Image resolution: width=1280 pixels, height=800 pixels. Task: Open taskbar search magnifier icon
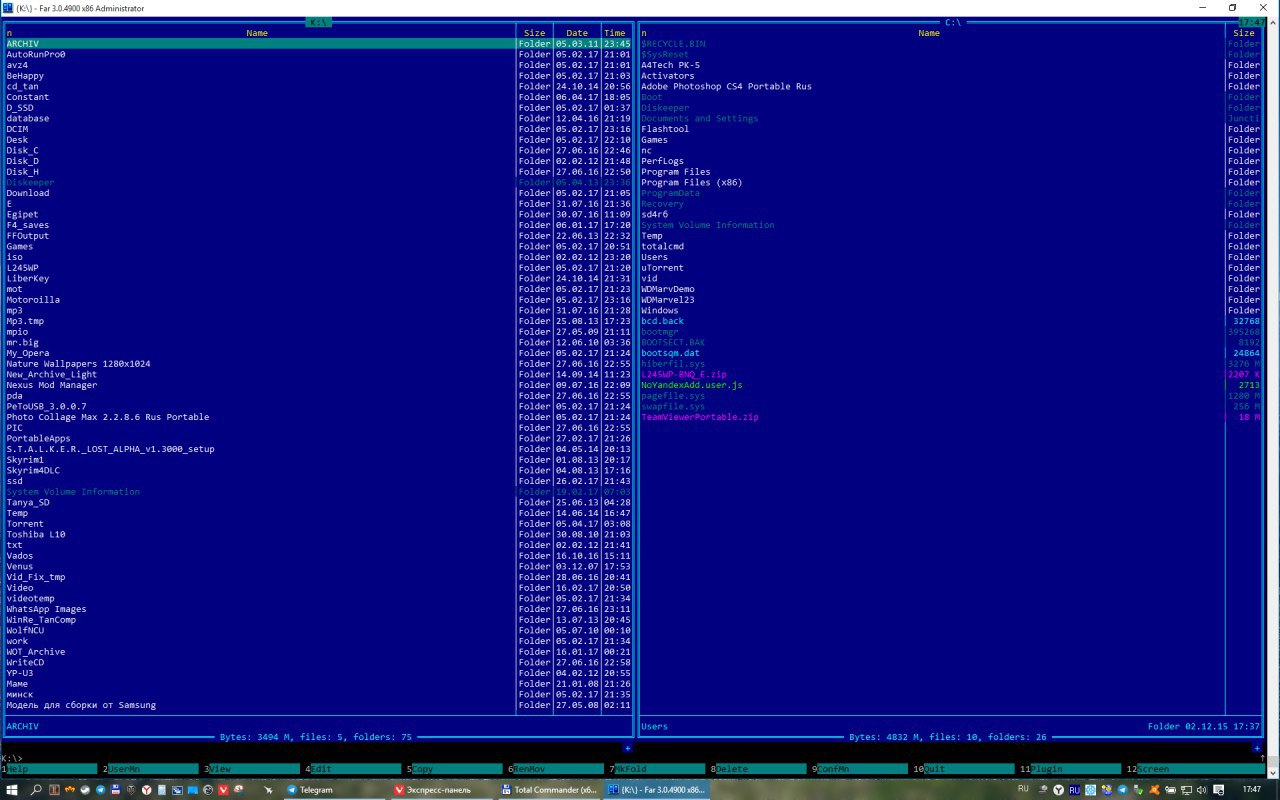pyautogui.click(x=36, y=790)
